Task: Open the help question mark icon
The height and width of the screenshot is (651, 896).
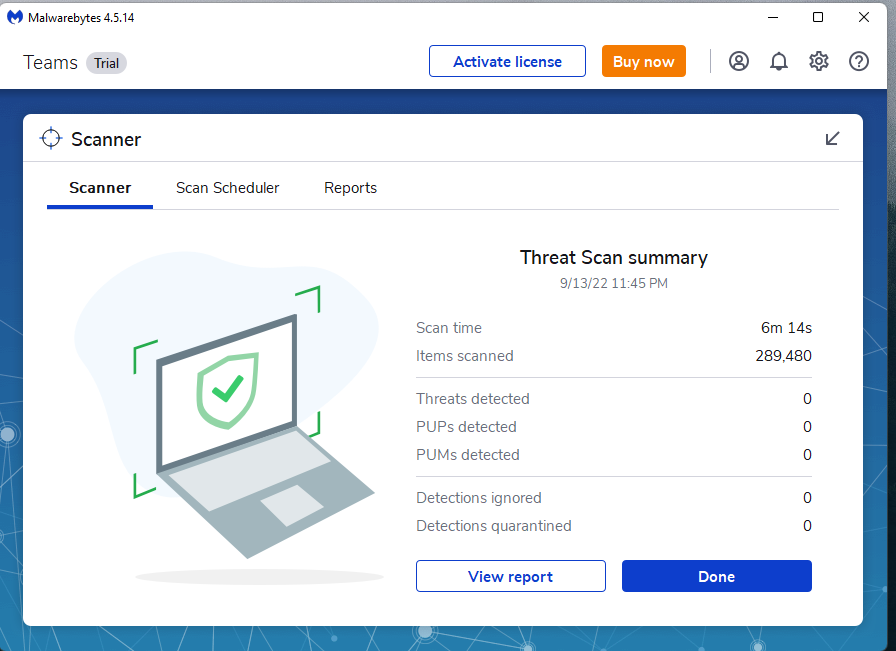Action: pyautogui.click(x=858, y=61)
